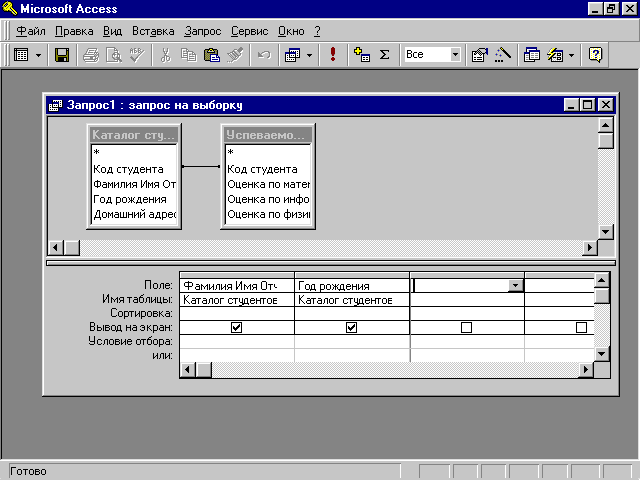The image size is (640, 480).
Task: Open the Top Values 'Все' combo box
Action: coord(432,54)
